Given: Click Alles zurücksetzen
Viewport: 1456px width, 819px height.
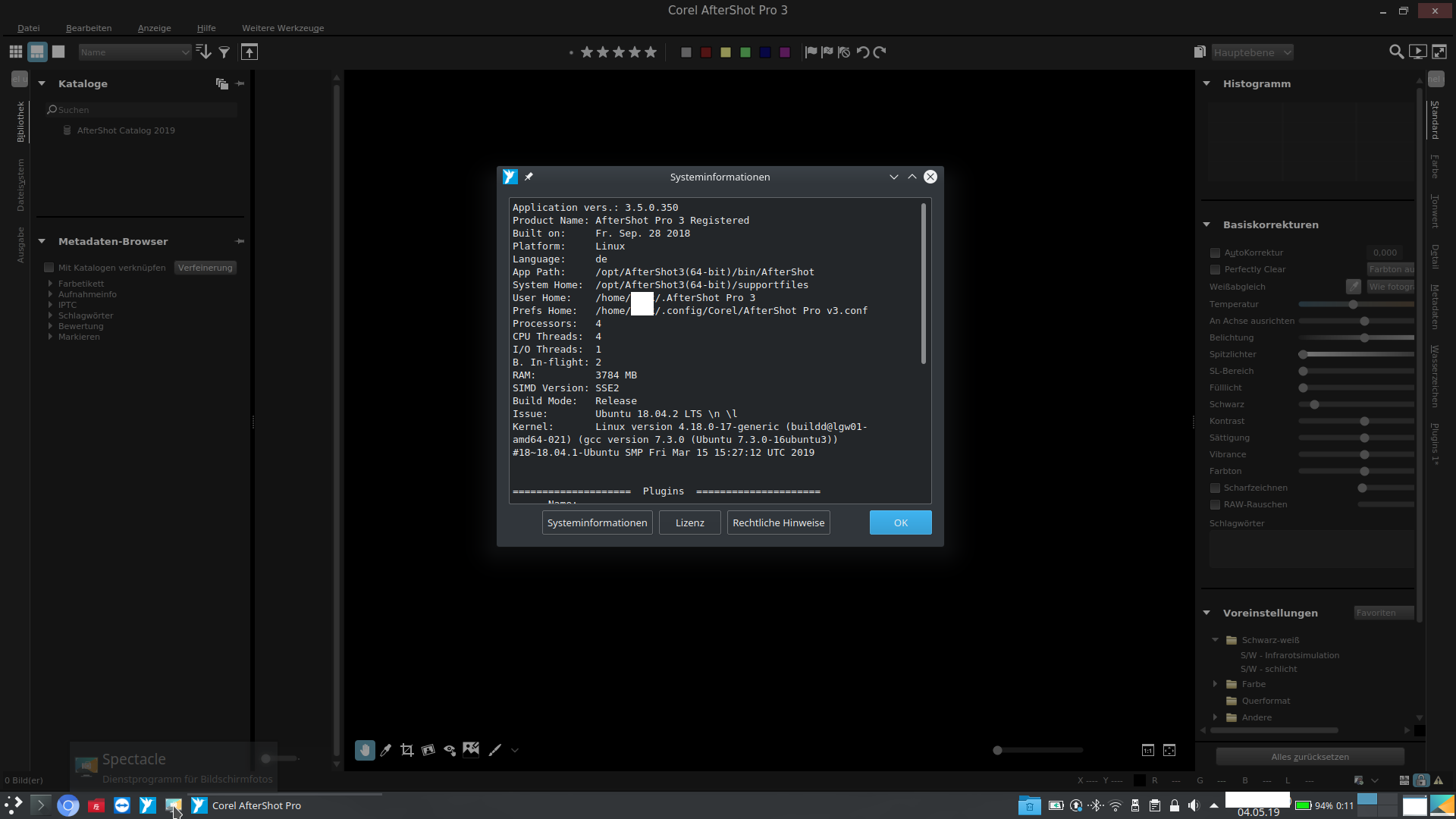Looking at the screenshot, I should click(1310, 757).
